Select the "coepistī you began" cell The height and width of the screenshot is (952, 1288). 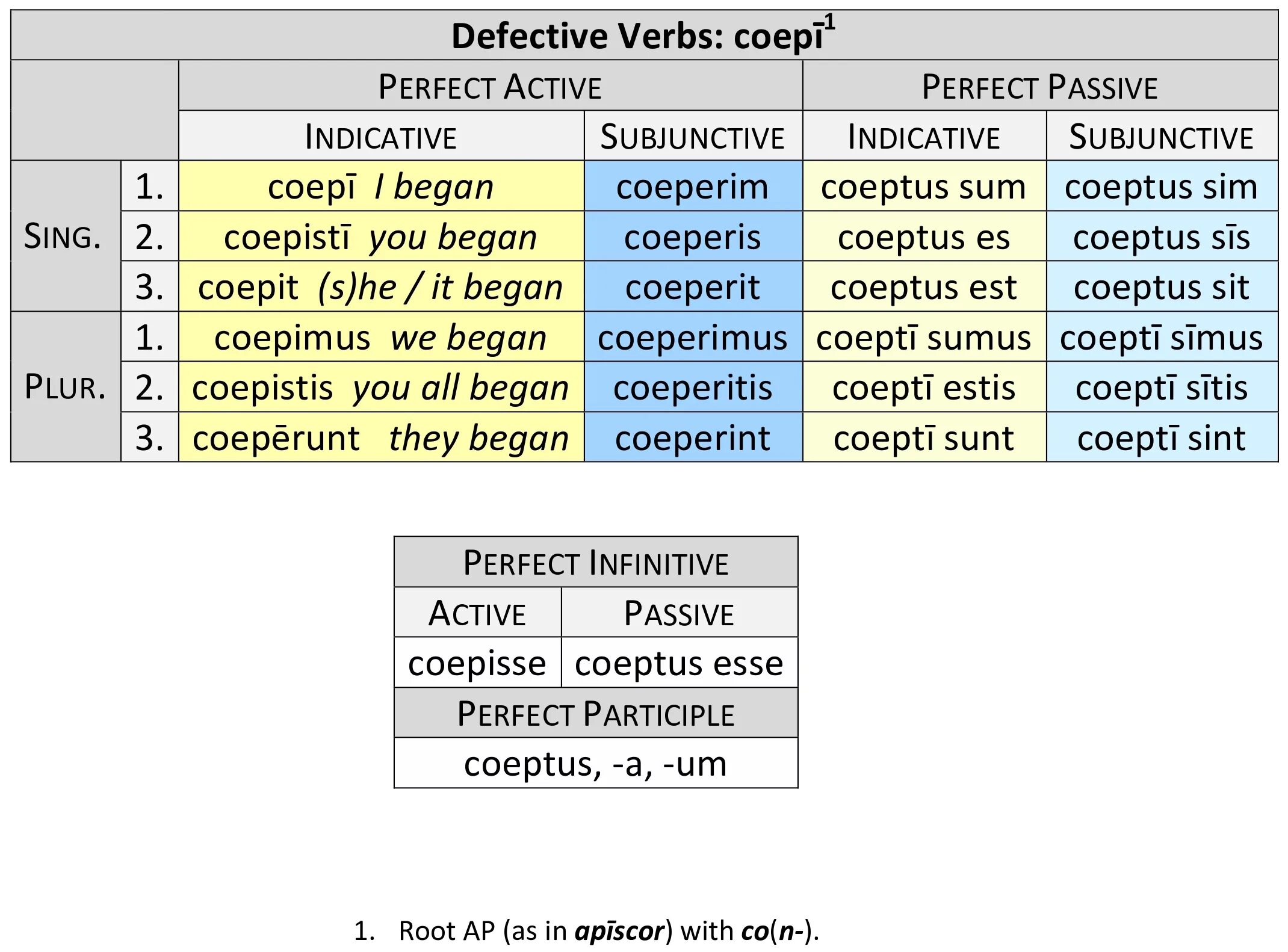tap(380, 237)
